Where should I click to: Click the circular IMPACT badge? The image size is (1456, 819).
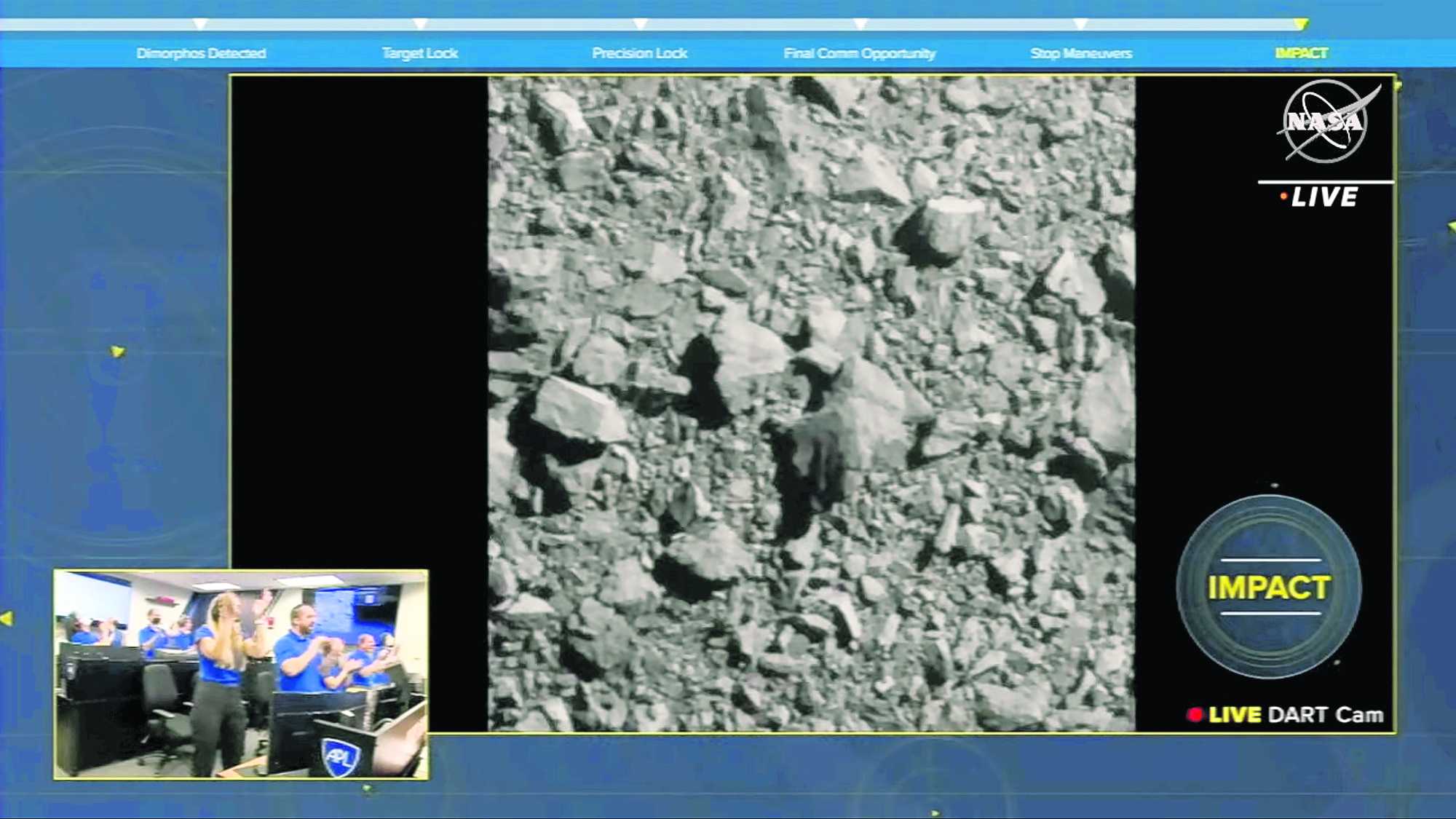point(1268,587)
